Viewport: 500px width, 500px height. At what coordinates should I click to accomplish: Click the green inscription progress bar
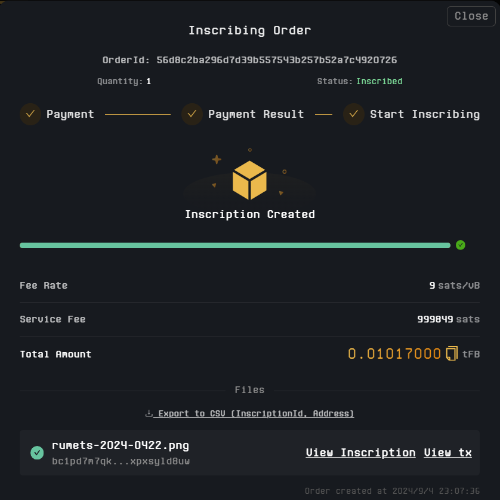click(235, 245)
